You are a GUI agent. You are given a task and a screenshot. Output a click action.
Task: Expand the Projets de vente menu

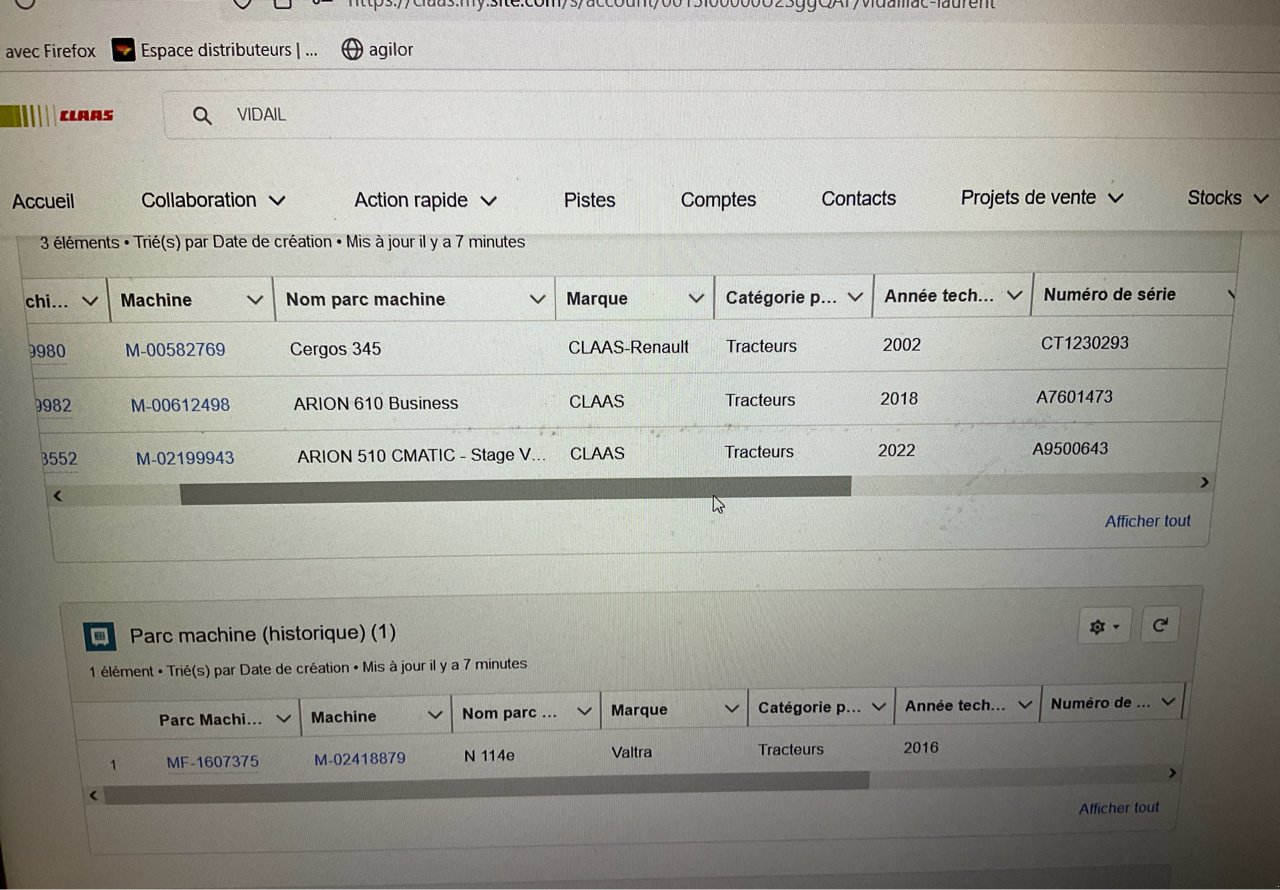tap(1042, 198)
